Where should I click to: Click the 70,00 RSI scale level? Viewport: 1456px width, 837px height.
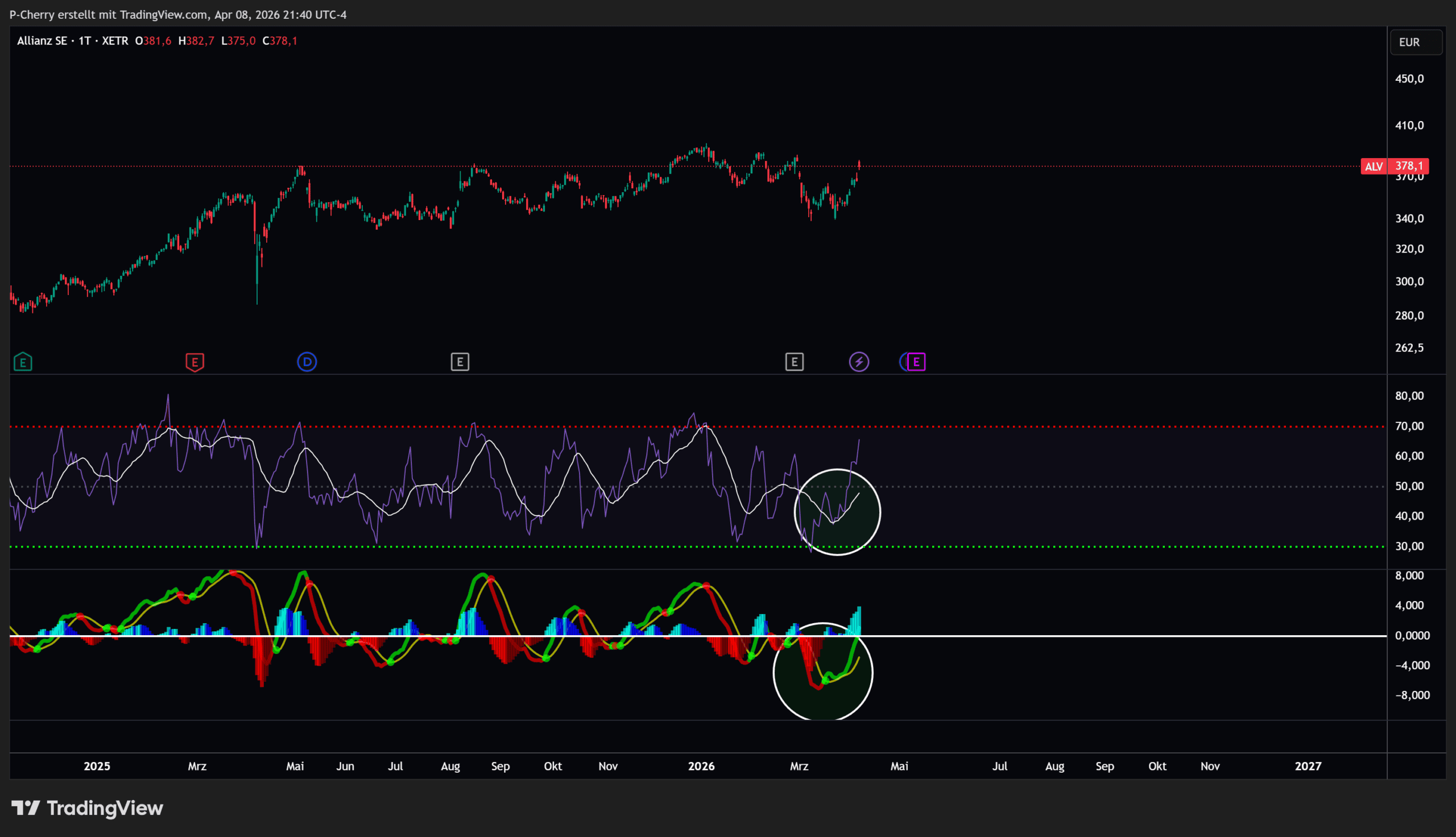coord(1409,426)
